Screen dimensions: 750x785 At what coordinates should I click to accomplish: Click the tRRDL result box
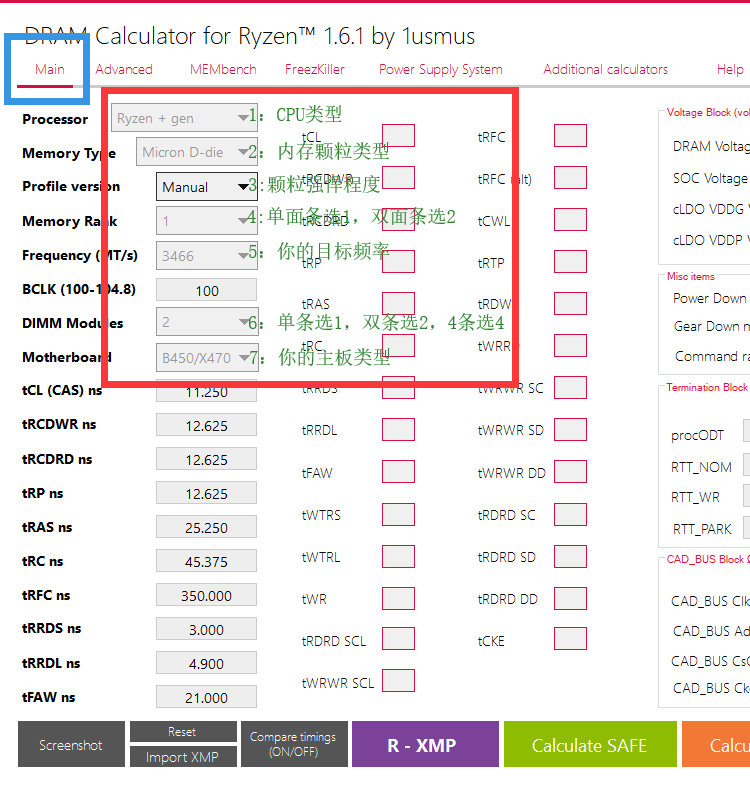398,430
